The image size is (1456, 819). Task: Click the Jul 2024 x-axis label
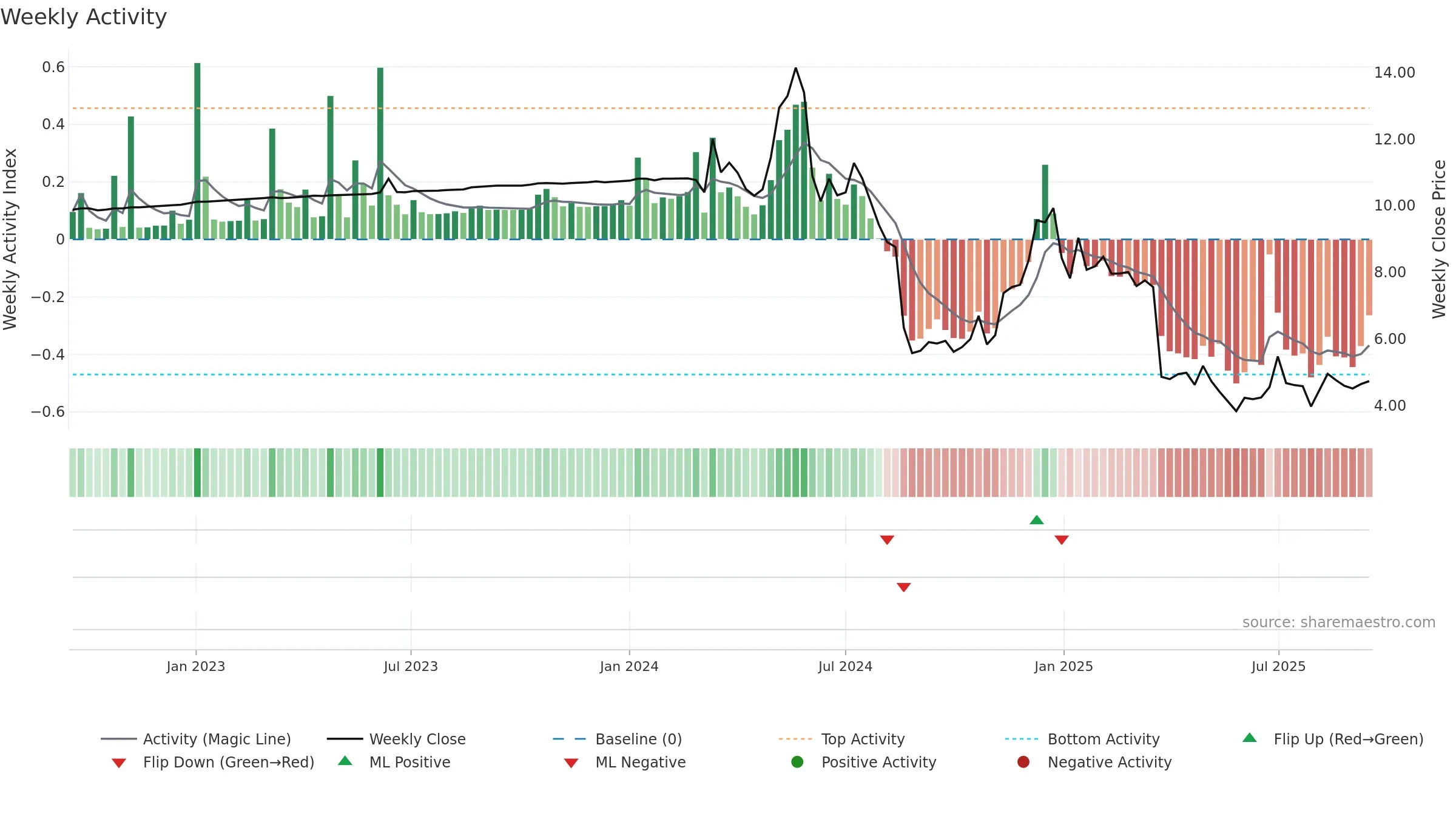pyautogui.click(x=845, y=666)
